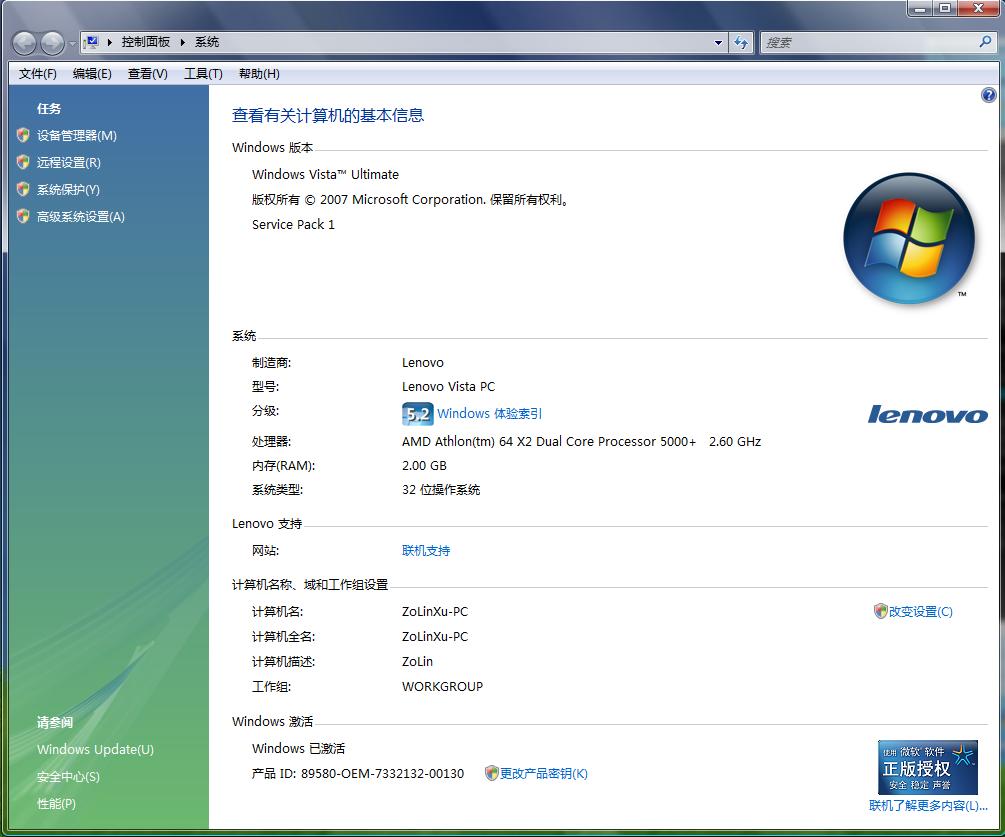Open the 帮助(H) menu
Viewport: 1005px width, 837px height.
click(x=260, y=74)
